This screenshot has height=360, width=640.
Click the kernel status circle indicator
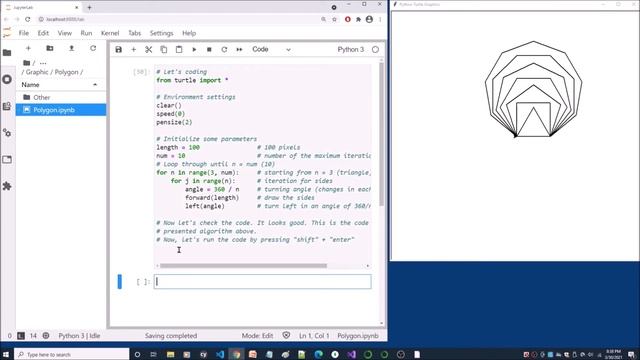pyautogui.click(x=375, y=49)
